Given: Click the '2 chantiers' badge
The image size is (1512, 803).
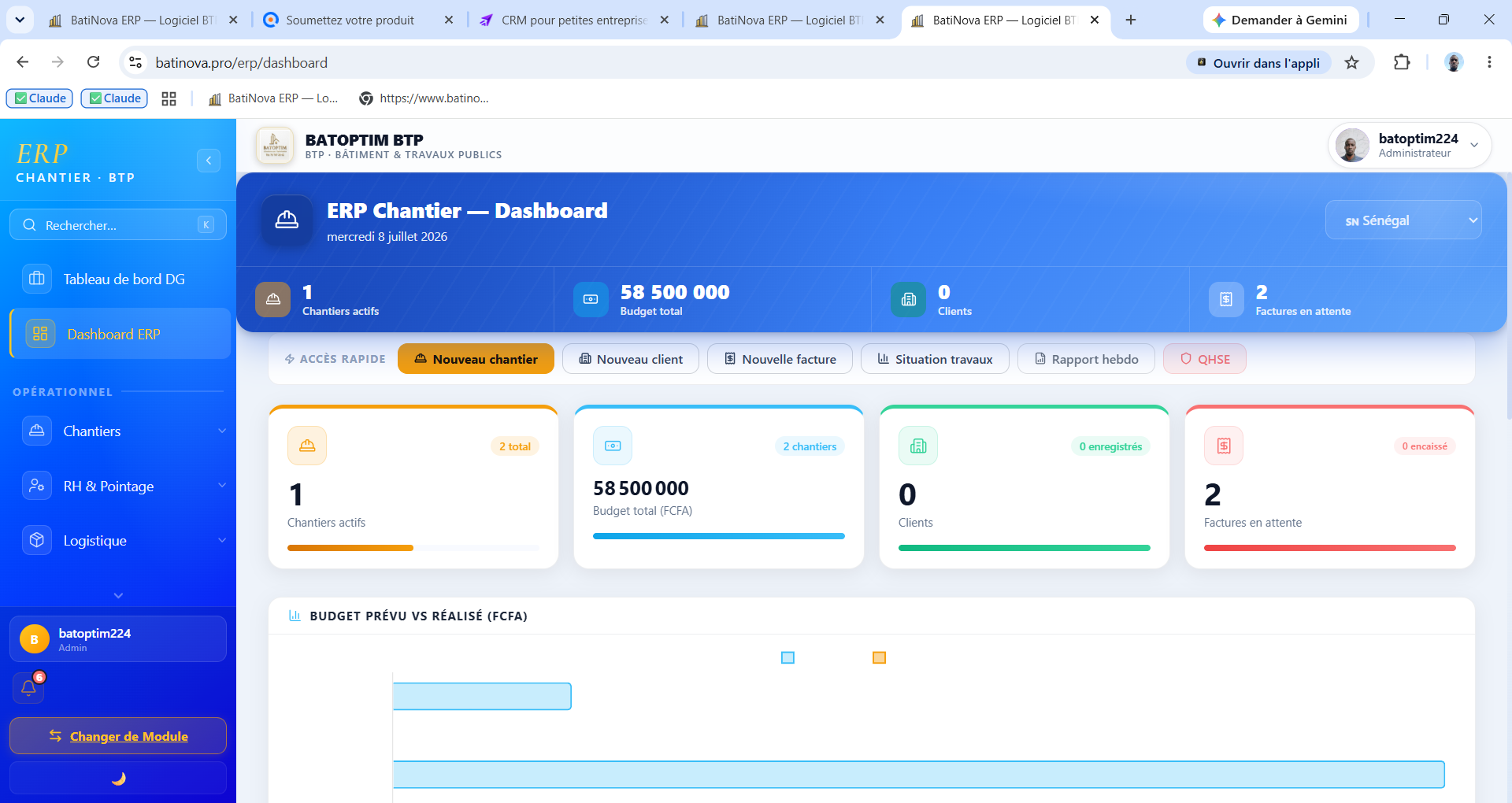Looking at the screenshot, I should coord(810,446).
